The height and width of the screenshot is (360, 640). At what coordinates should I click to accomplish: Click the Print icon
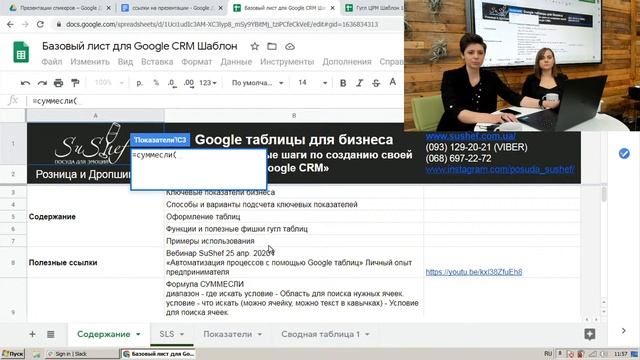click(58, 83)
